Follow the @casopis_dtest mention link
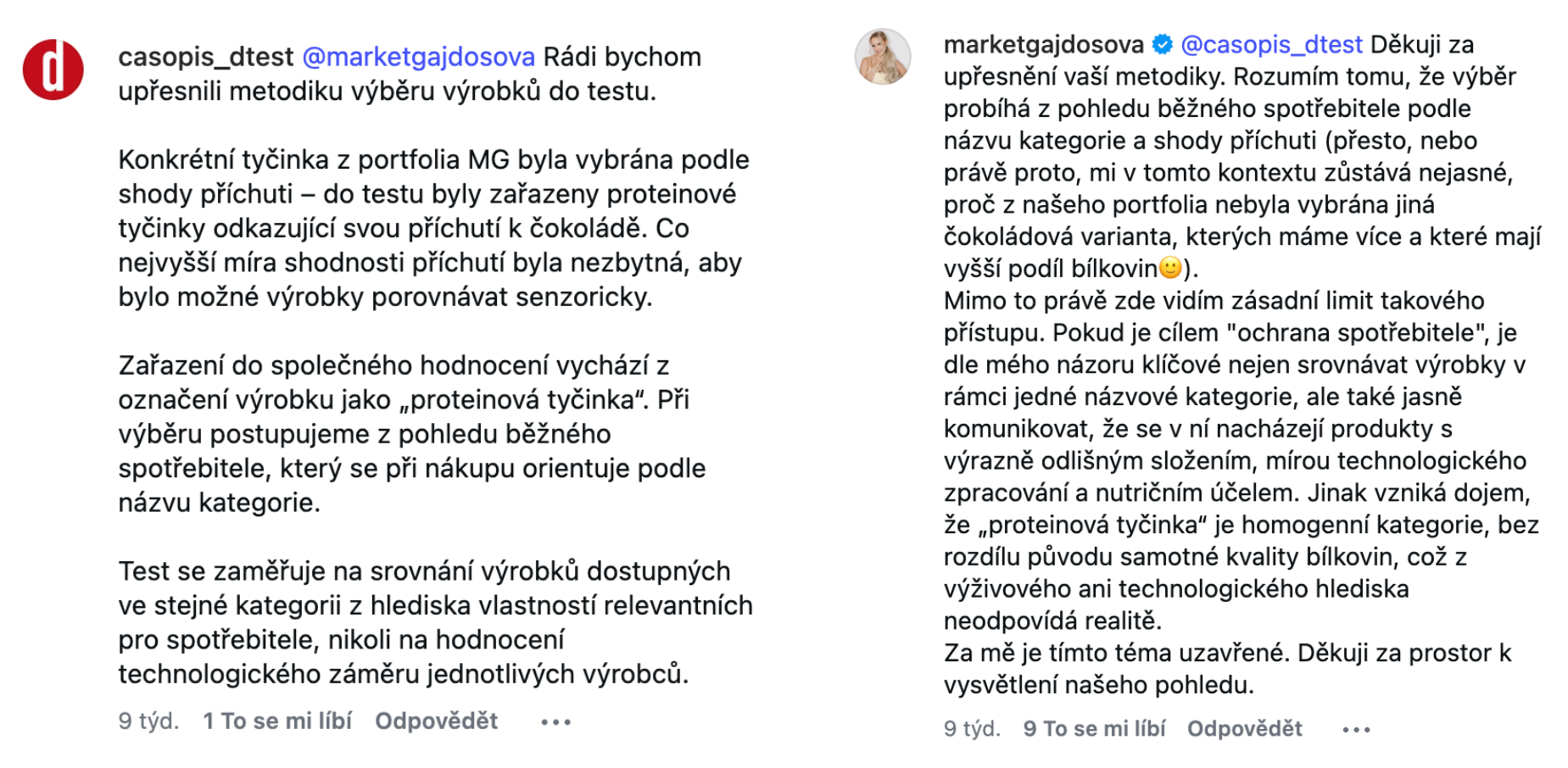 pos(1271,44)
